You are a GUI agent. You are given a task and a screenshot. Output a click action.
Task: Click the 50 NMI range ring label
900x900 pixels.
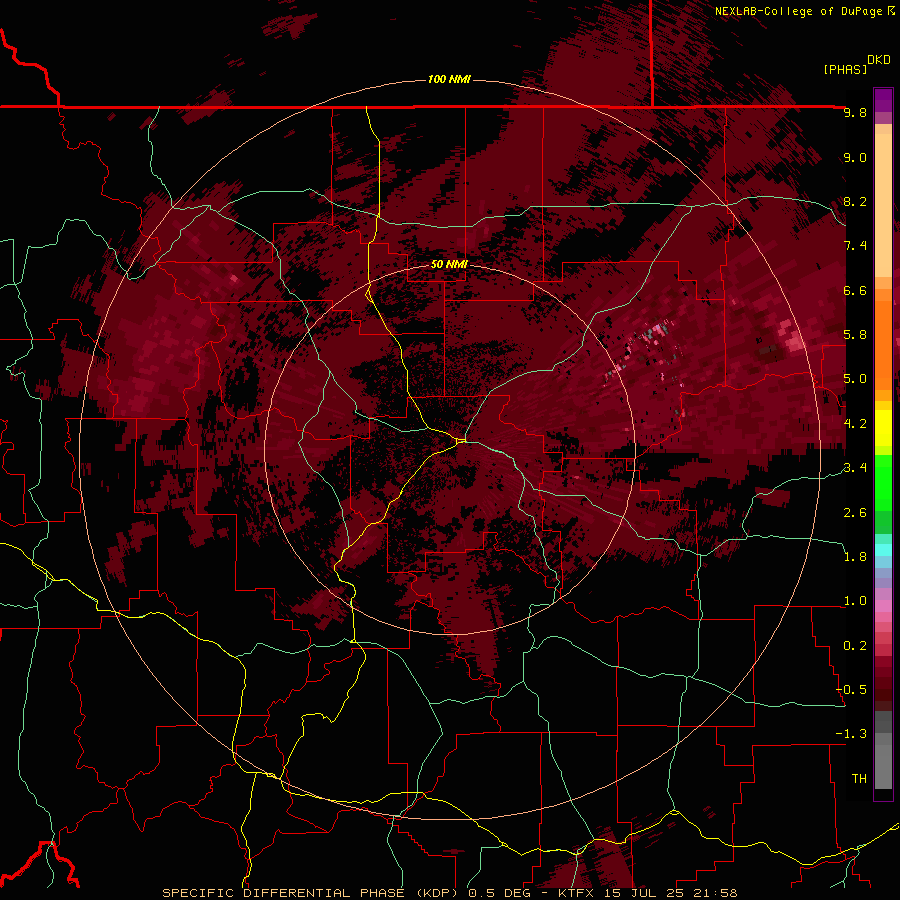coord(449,265)
